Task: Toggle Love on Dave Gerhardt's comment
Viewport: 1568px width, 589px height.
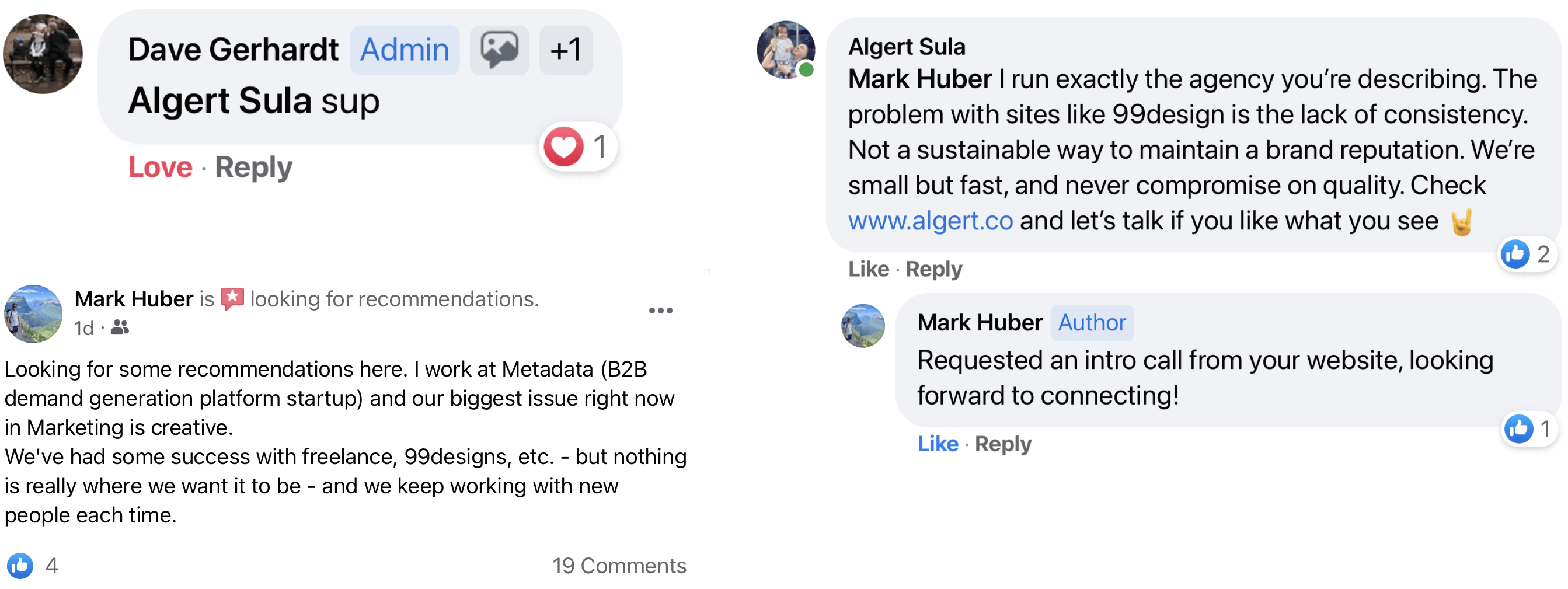Action: click(160, 168)
